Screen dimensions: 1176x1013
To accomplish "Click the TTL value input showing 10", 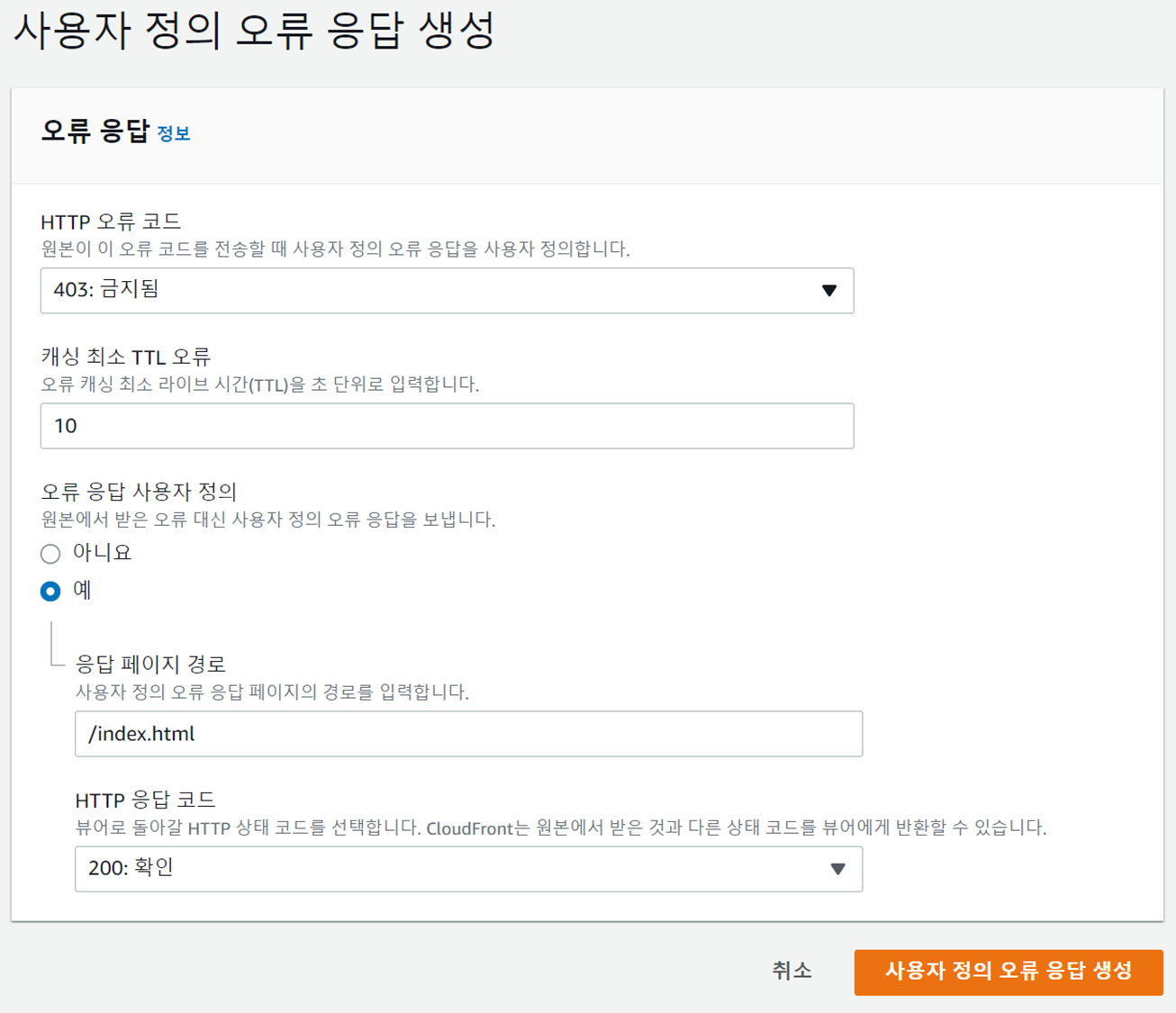I will pos(448,425).
